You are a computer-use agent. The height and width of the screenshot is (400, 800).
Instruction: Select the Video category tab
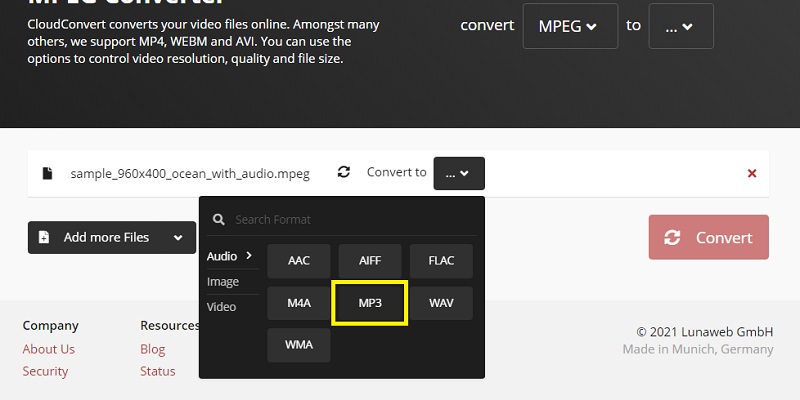coord(221,307)
